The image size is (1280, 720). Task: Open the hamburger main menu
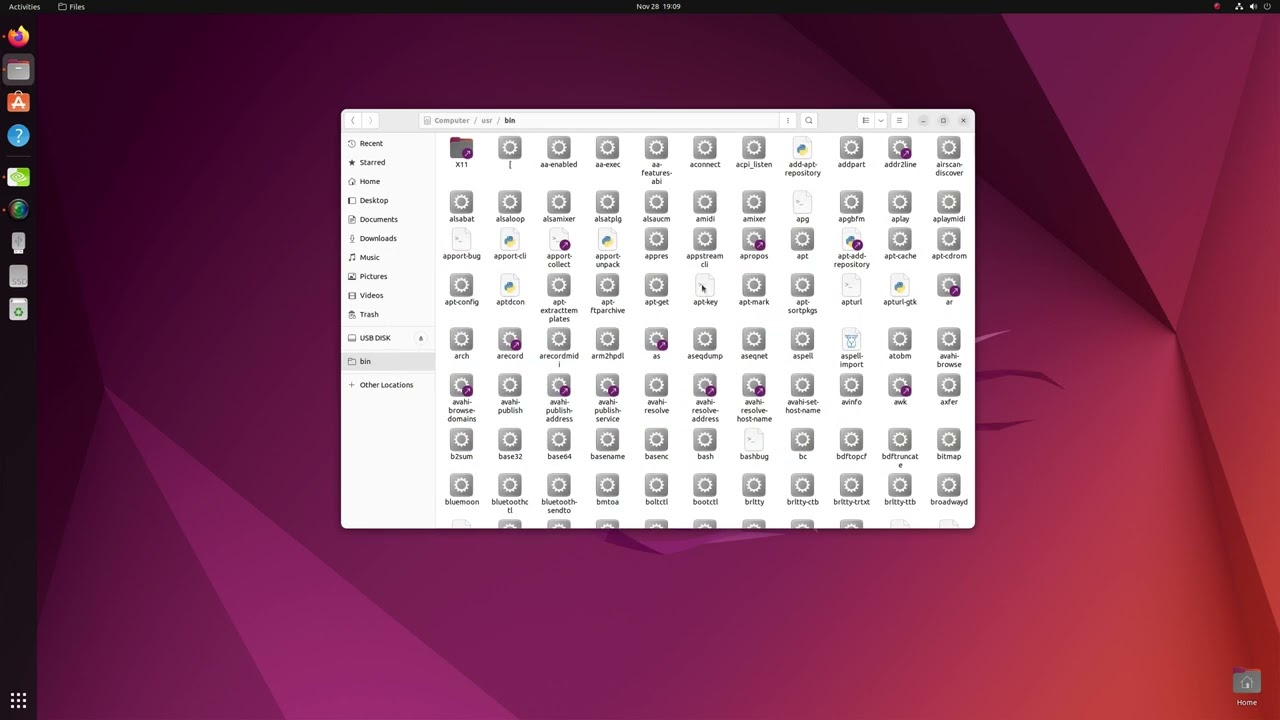pyautogui.click(x=899, y=120)
